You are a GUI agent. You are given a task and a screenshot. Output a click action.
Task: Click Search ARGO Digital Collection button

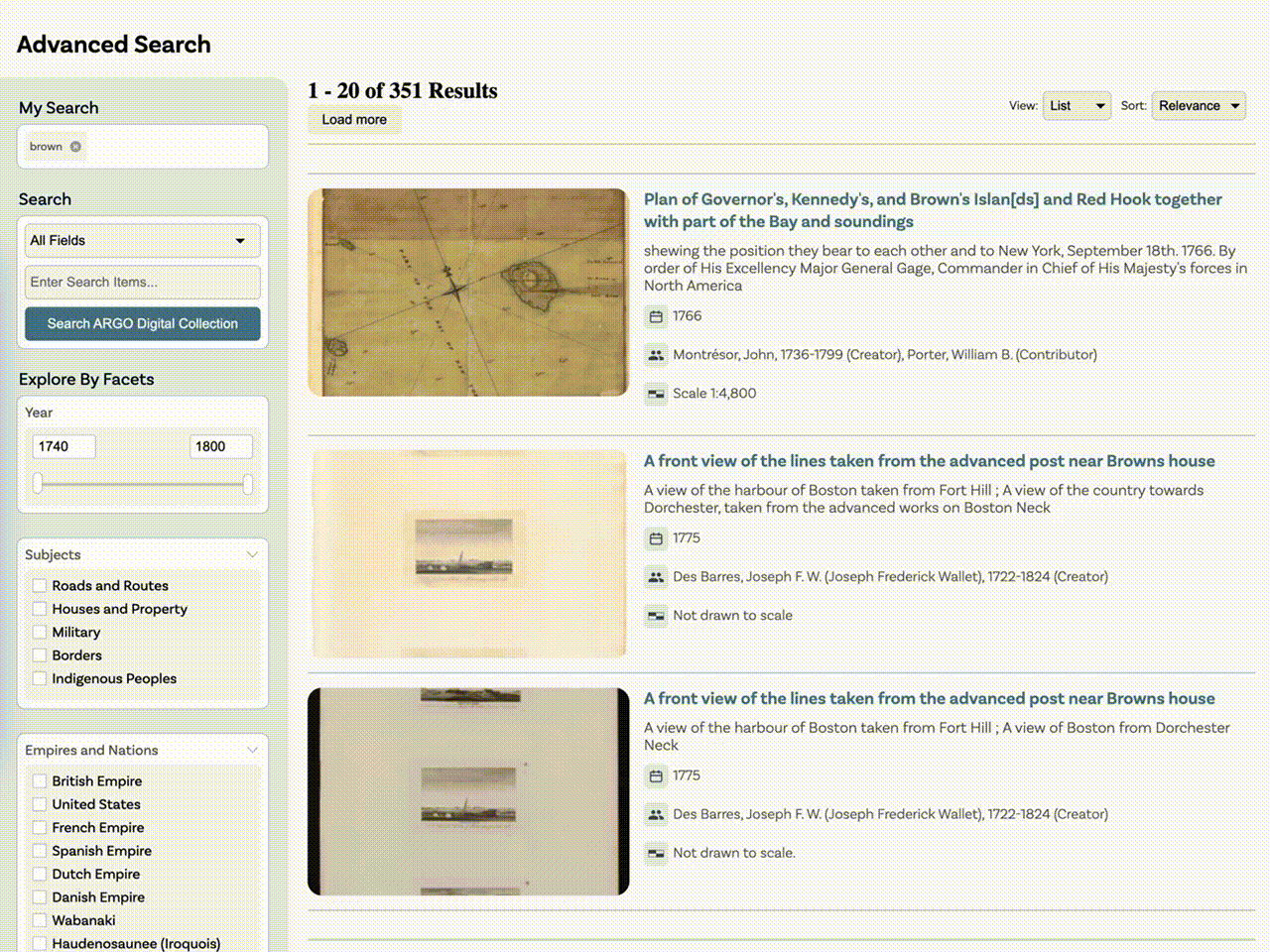143,324
